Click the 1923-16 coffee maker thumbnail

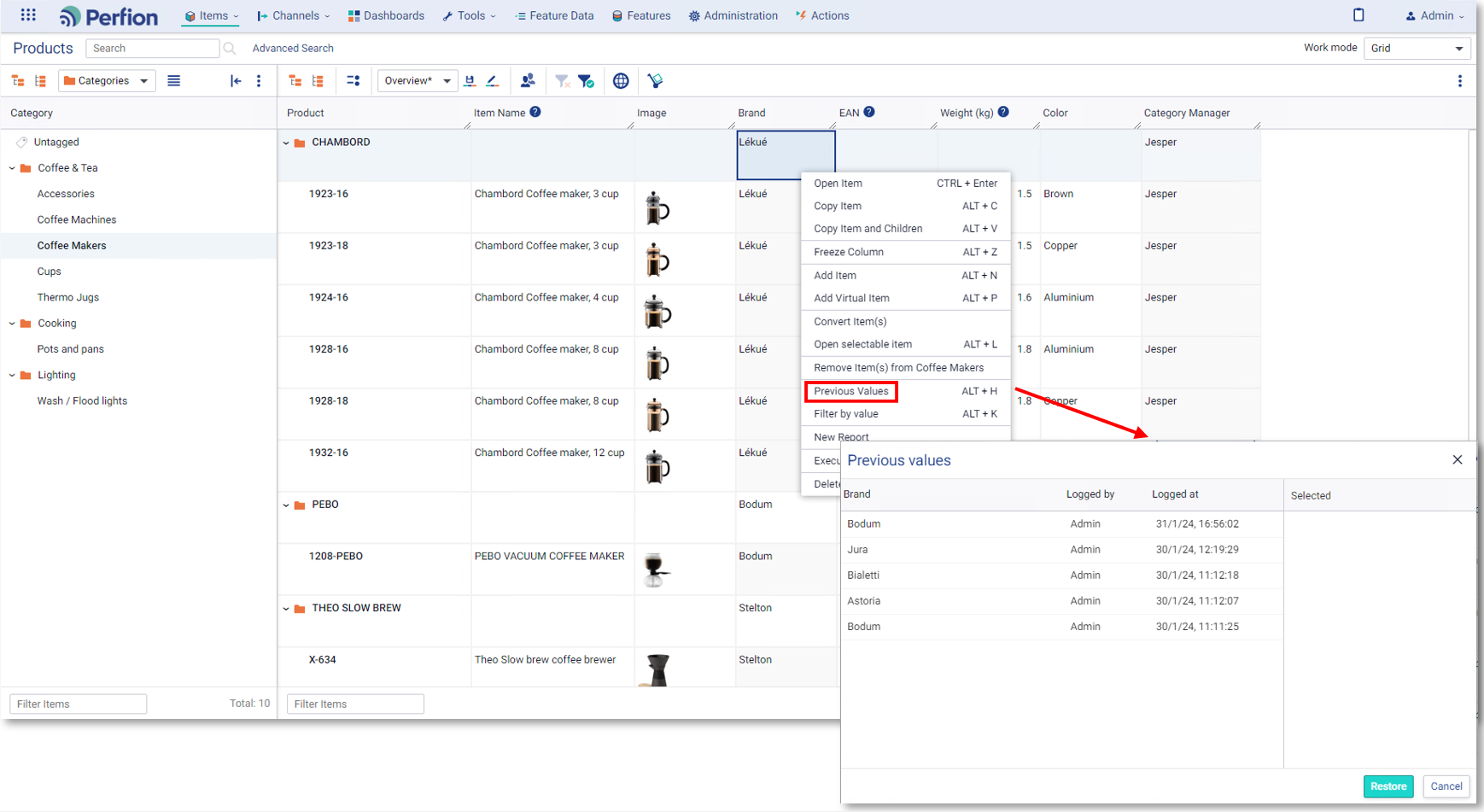pyautogui.click(x=657, y=208)
